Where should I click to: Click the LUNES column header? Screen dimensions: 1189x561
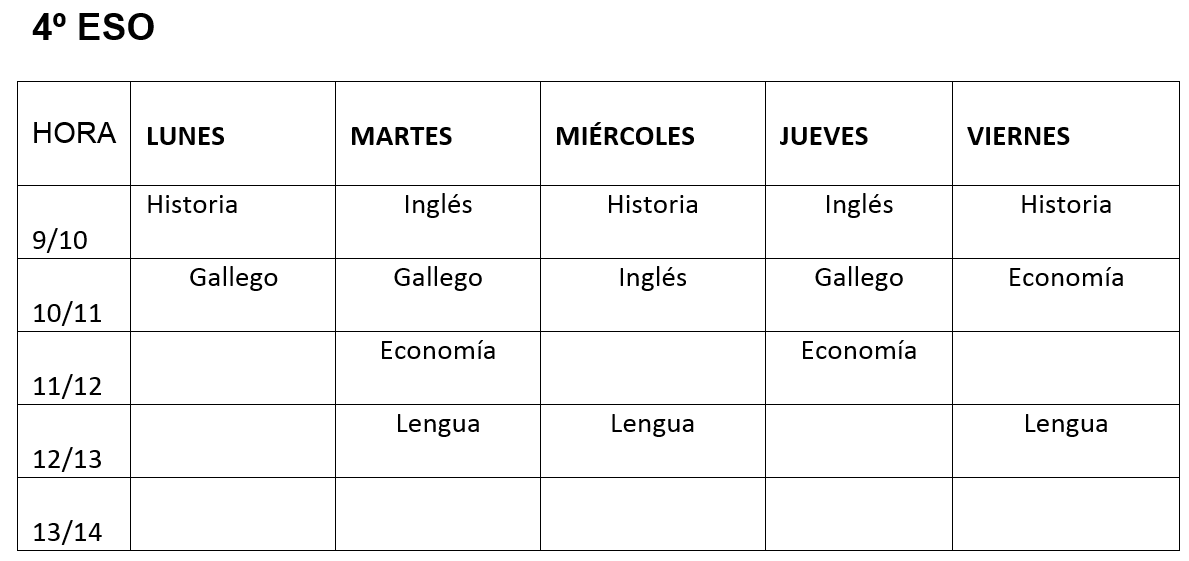tap(185, 136)
